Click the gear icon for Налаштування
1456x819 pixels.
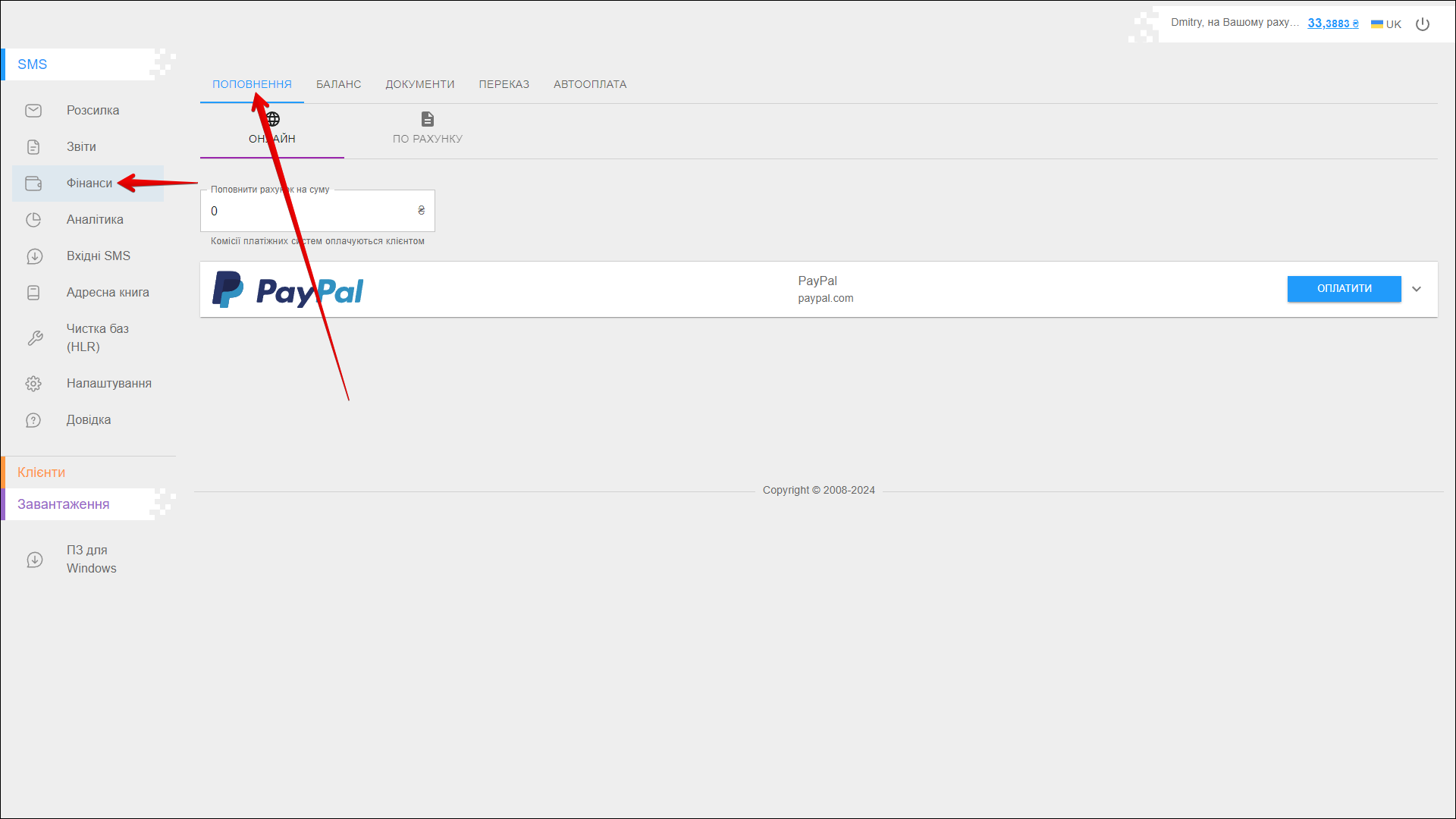tap(33, 384)
